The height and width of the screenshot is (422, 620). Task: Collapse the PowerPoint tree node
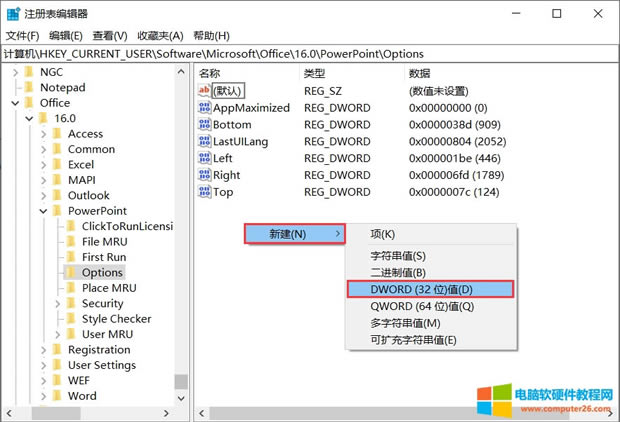pyautogui.click(x=43, y=211)
